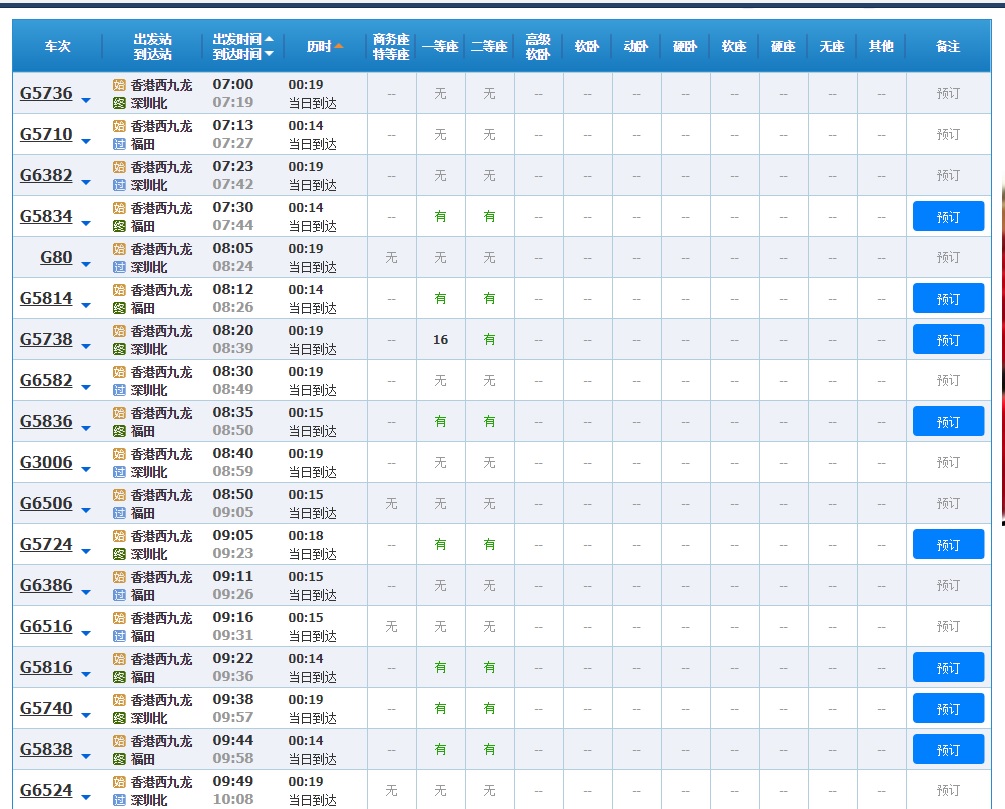
Task: Select arrival time 08:59 for G3006
Action: tap(233, 471)
